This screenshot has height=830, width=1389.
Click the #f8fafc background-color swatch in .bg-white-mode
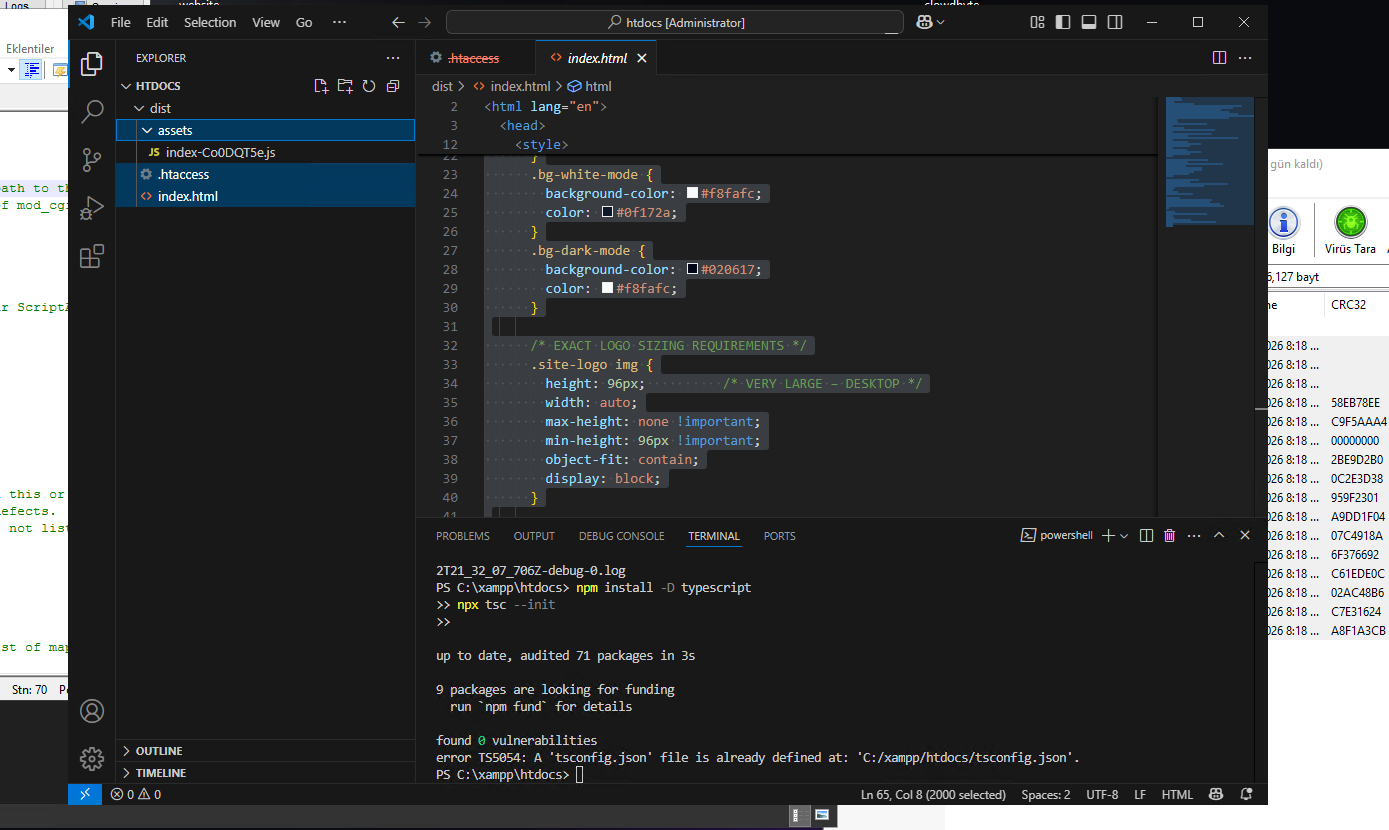(692, 193)
